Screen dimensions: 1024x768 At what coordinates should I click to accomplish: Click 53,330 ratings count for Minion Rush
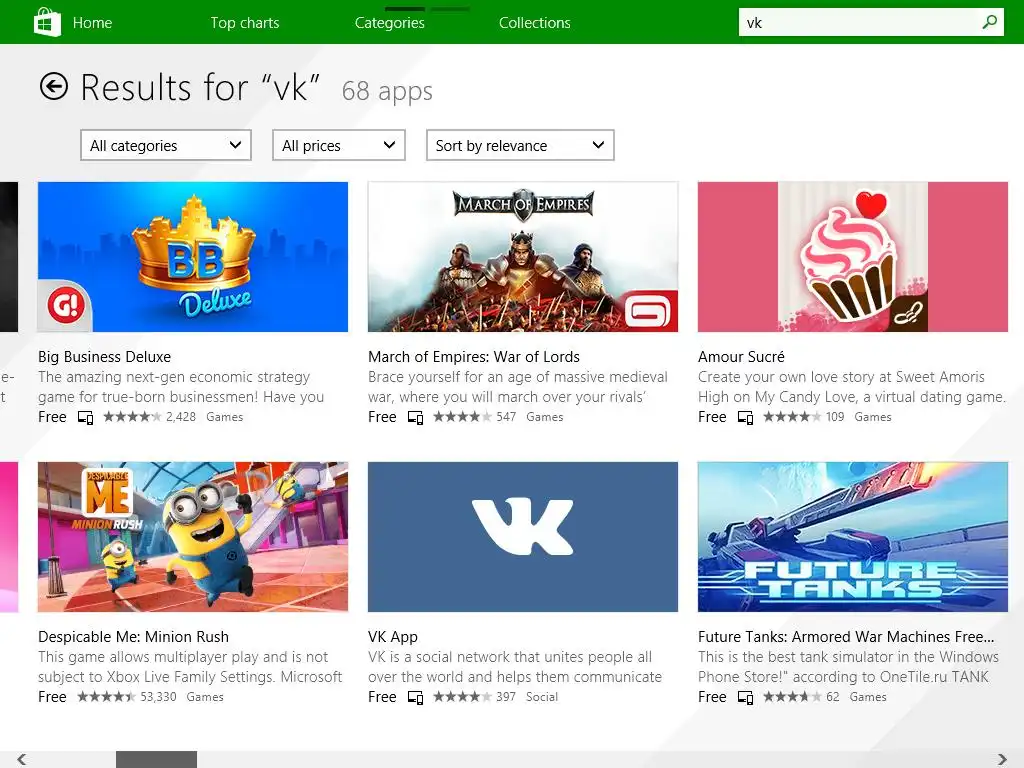pyautogui.click(x=159, y=697)
